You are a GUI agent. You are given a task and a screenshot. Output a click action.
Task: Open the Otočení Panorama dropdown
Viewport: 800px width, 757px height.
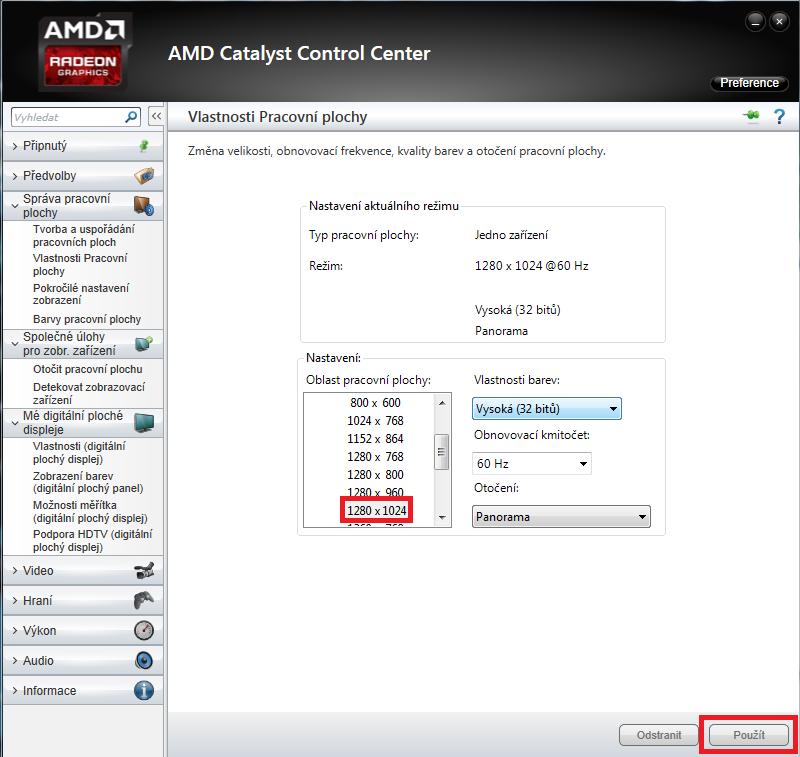(561, 517)
